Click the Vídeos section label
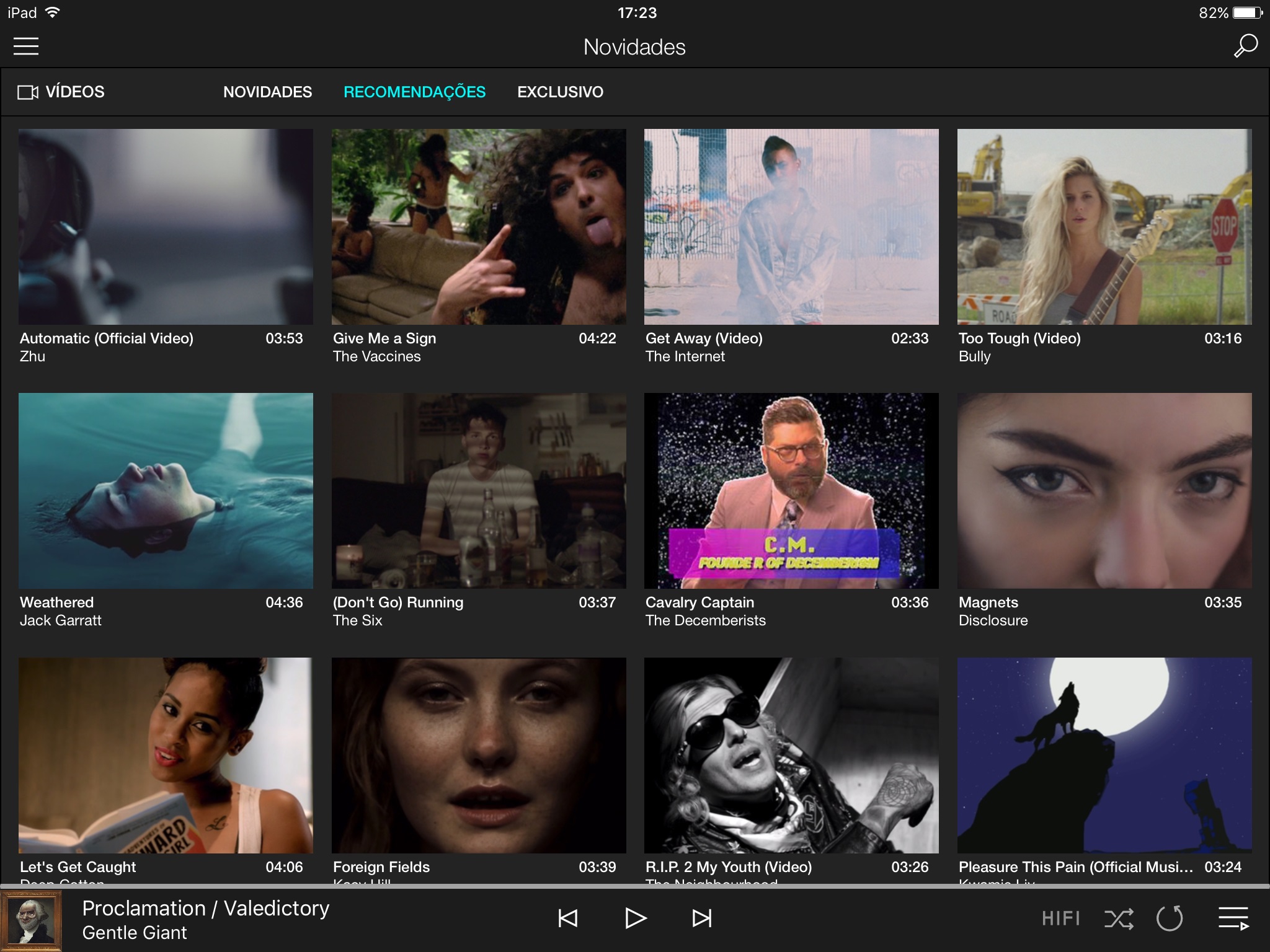The height and width of the screenshot is (952, 1270). [x=75, y=92]
